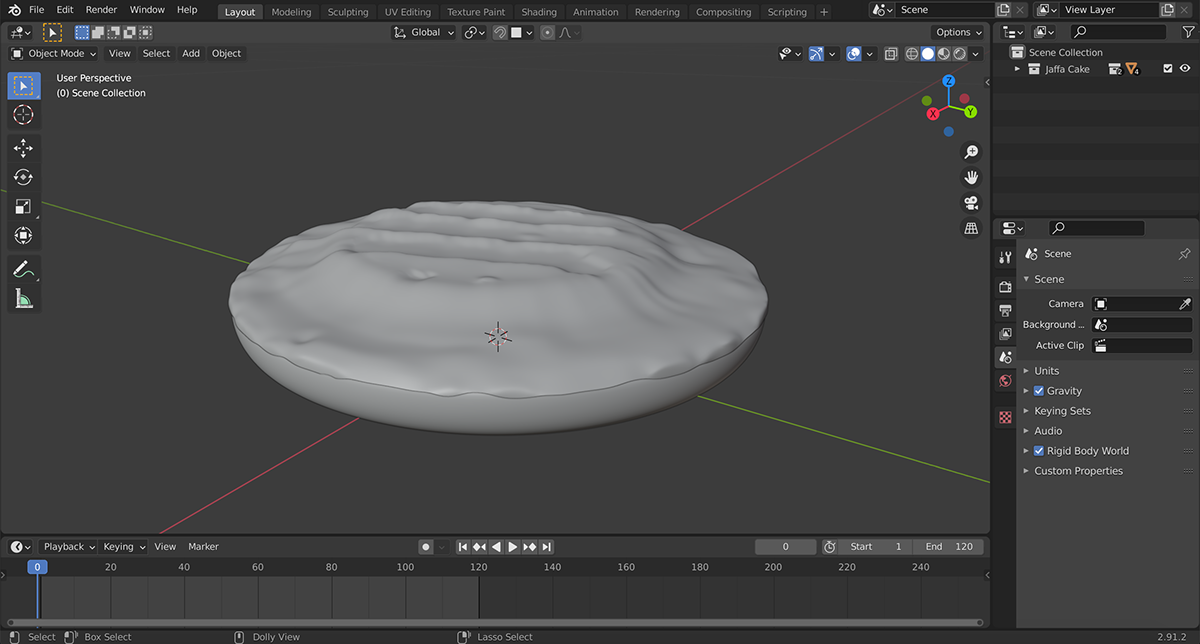
Task: Switch to solid shading mode
Action: tap(928, 54)
